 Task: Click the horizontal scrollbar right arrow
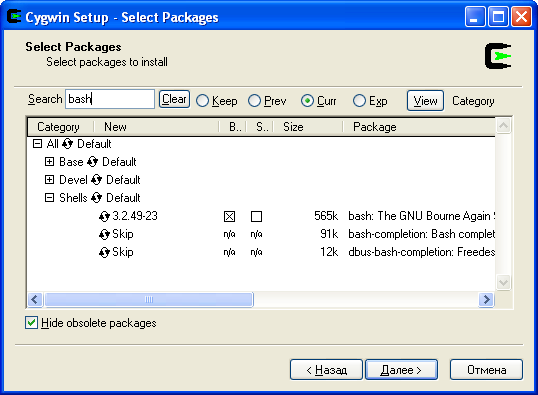coord(486,300)
